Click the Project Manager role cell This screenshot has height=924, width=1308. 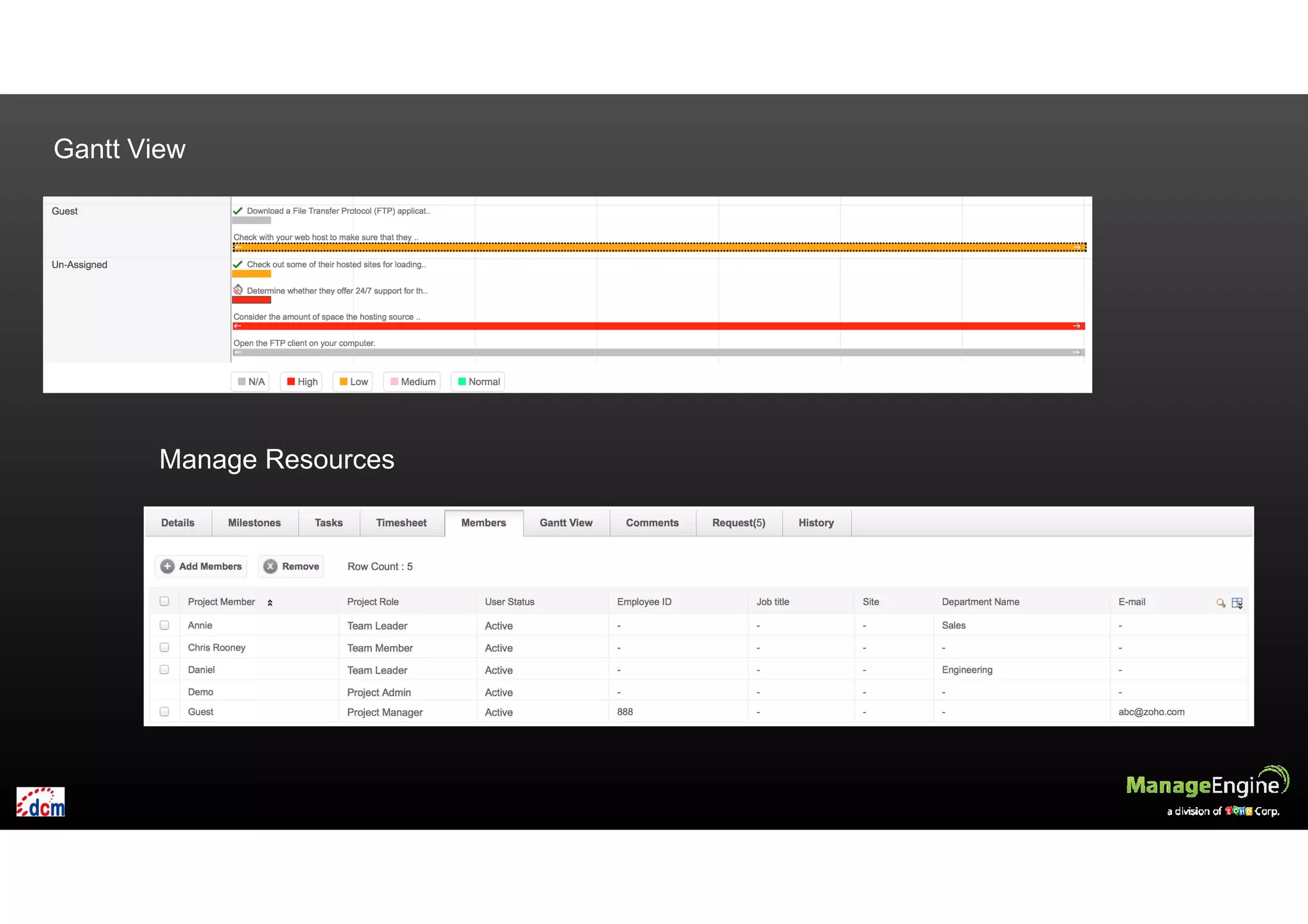click(x=385, y=713)
